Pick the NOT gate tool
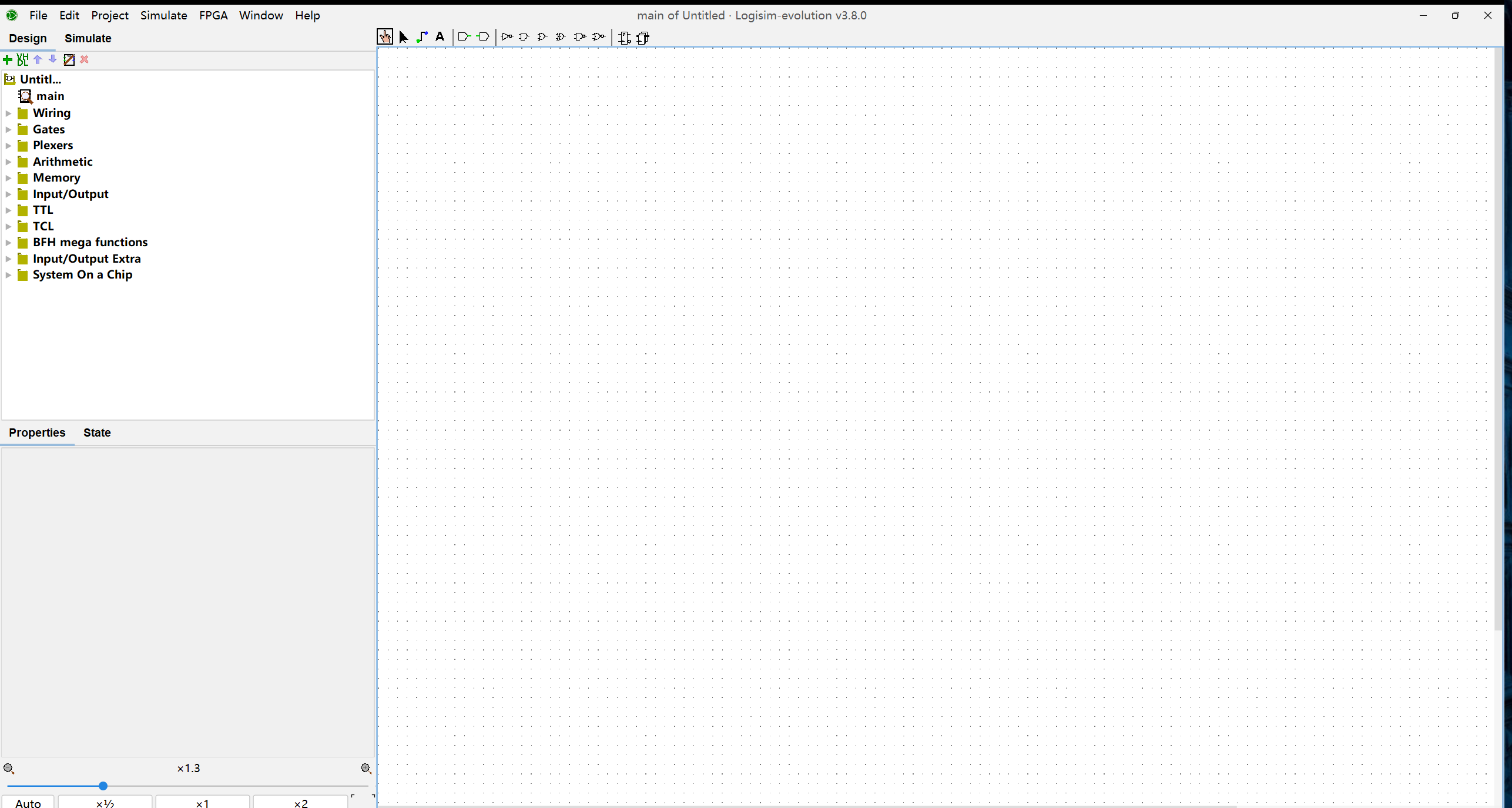Viewport: 1512px width, 808px height. [x=507, y=37]
